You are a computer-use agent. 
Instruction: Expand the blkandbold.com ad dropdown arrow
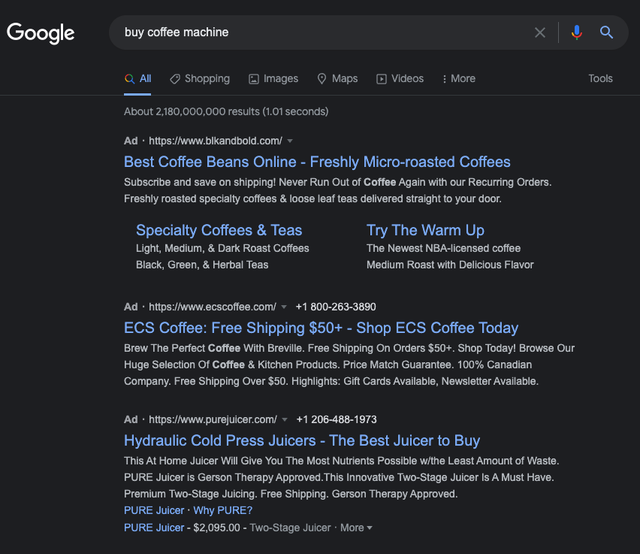pyautogui.click(x=290, y=141)
